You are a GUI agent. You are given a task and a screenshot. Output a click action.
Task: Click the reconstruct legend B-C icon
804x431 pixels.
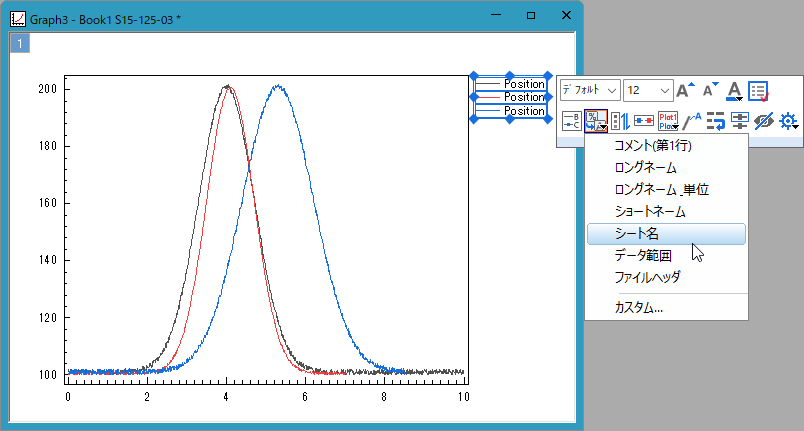pyautogui.click(x=571, y=121)
